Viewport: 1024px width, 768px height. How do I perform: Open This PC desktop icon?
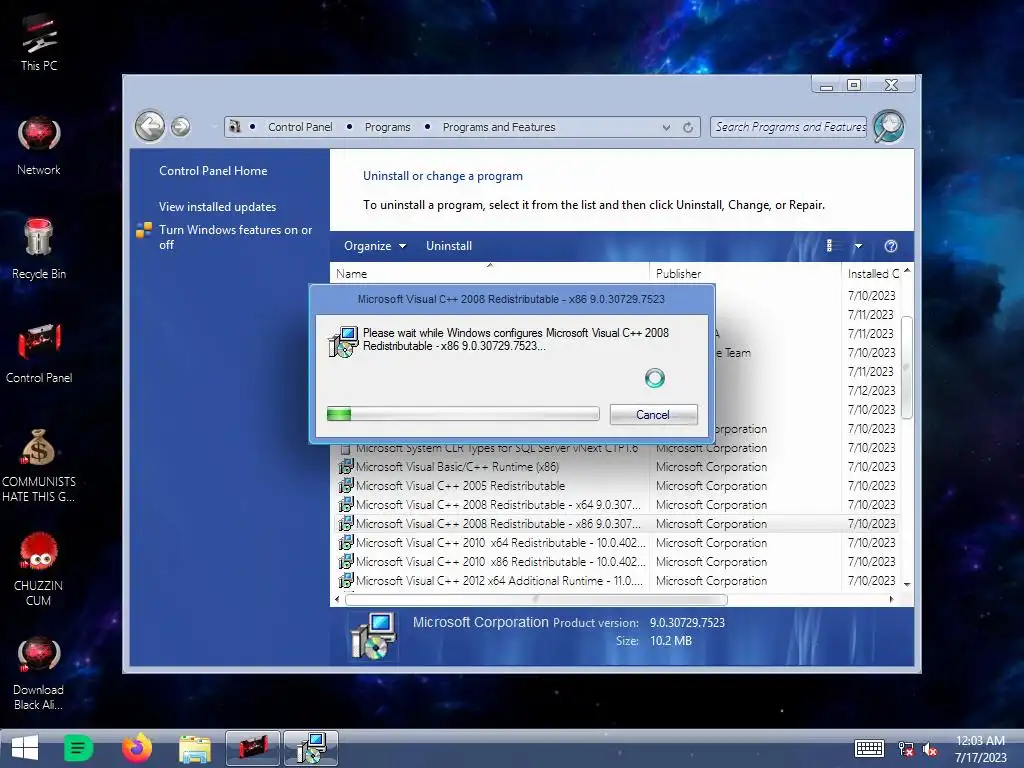[39, 42]
